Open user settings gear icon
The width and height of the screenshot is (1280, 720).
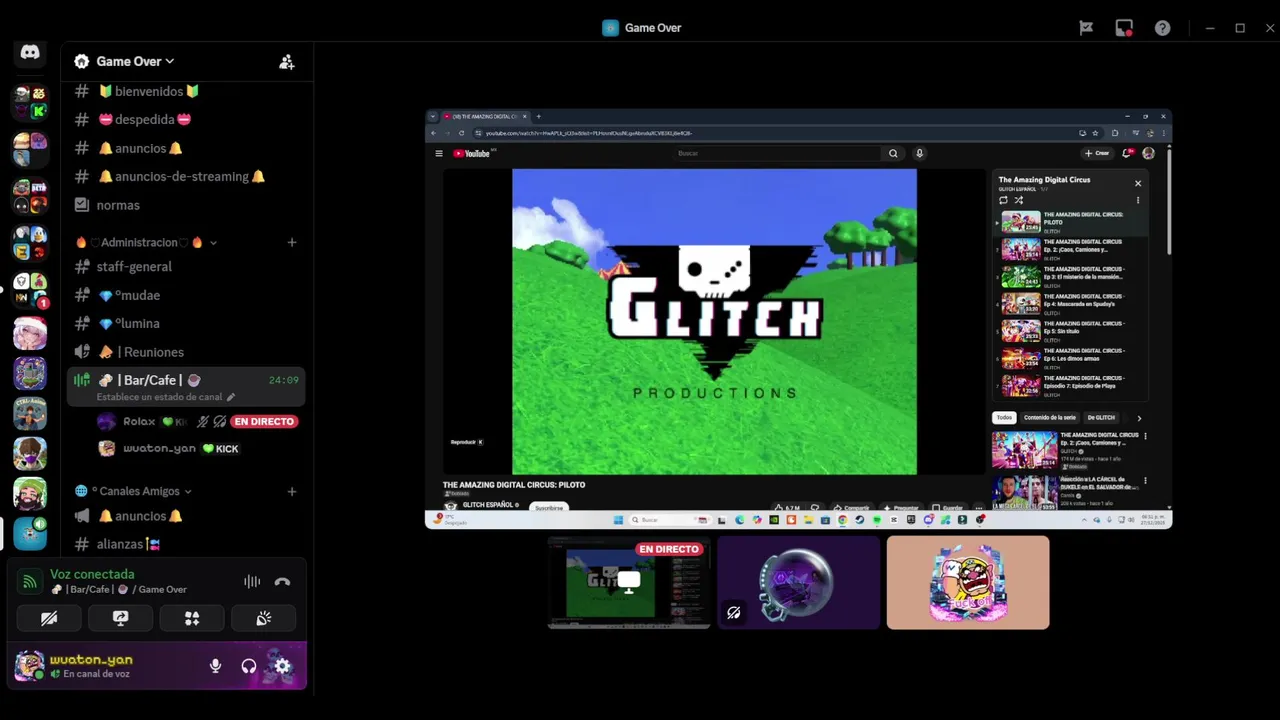(x=282, y=666)
